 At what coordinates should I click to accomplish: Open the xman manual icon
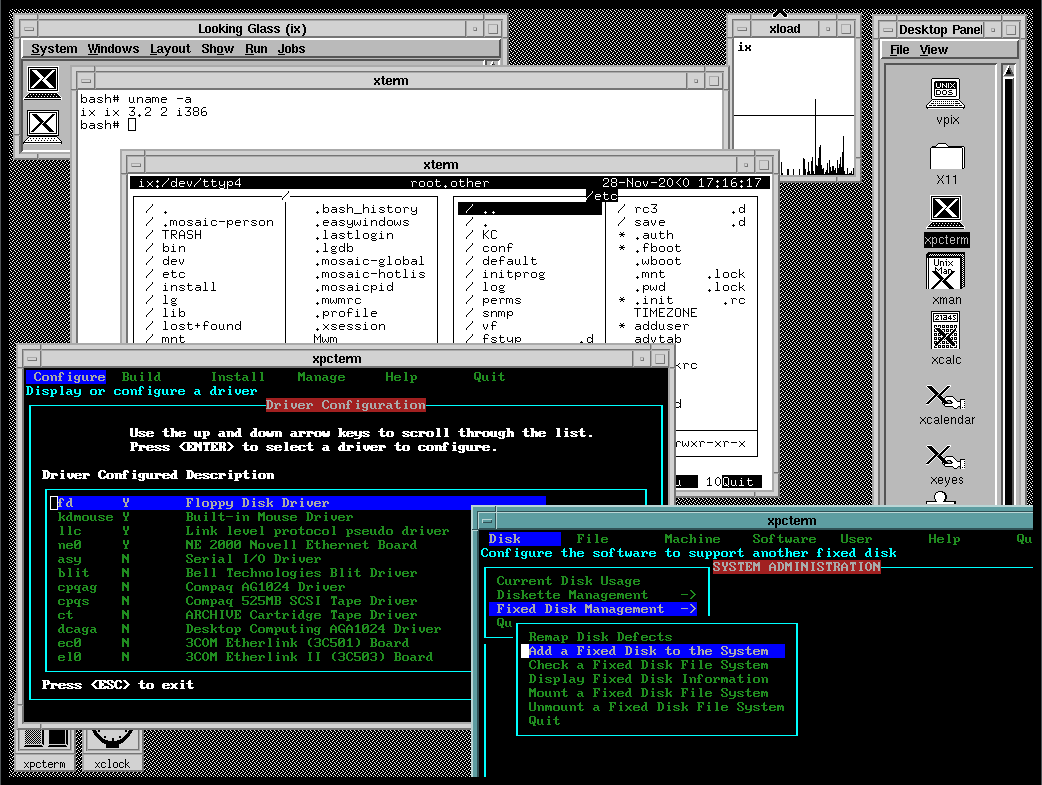(946, 271)
